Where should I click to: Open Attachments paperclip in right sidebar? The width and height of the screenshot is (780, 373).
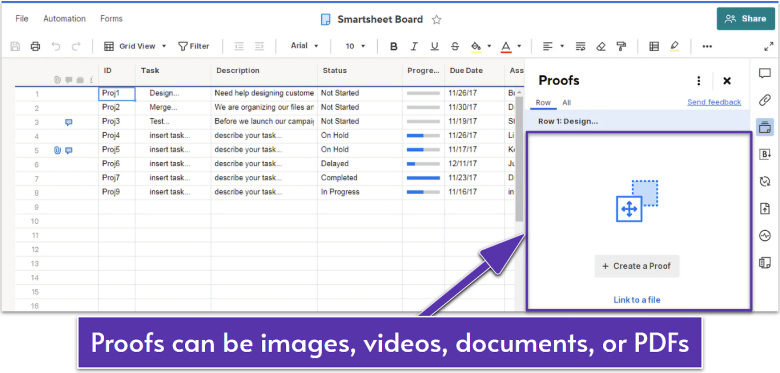765,100
